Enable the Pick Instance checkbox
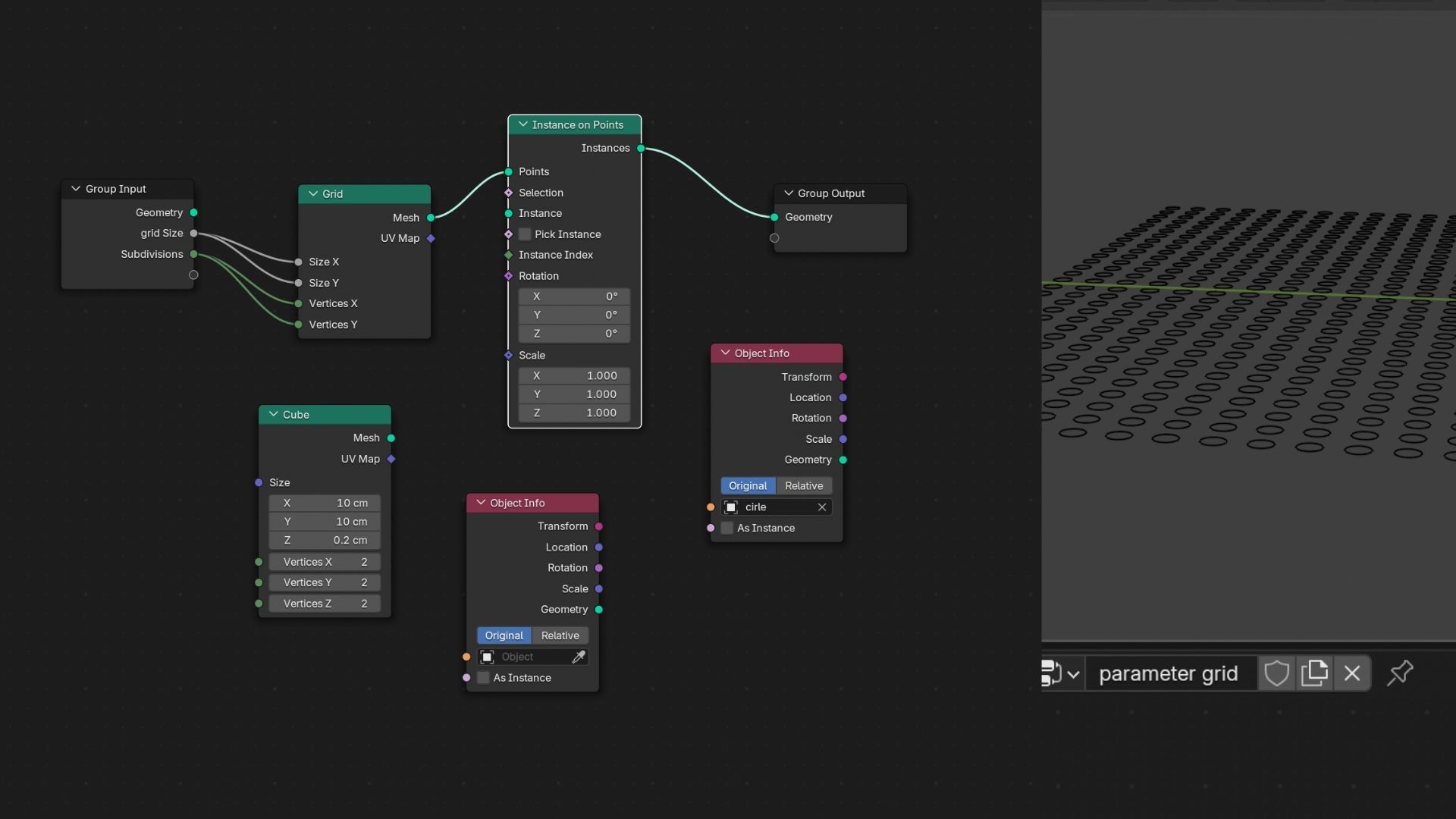This screenshot has height=819, width=1456. 525,234
